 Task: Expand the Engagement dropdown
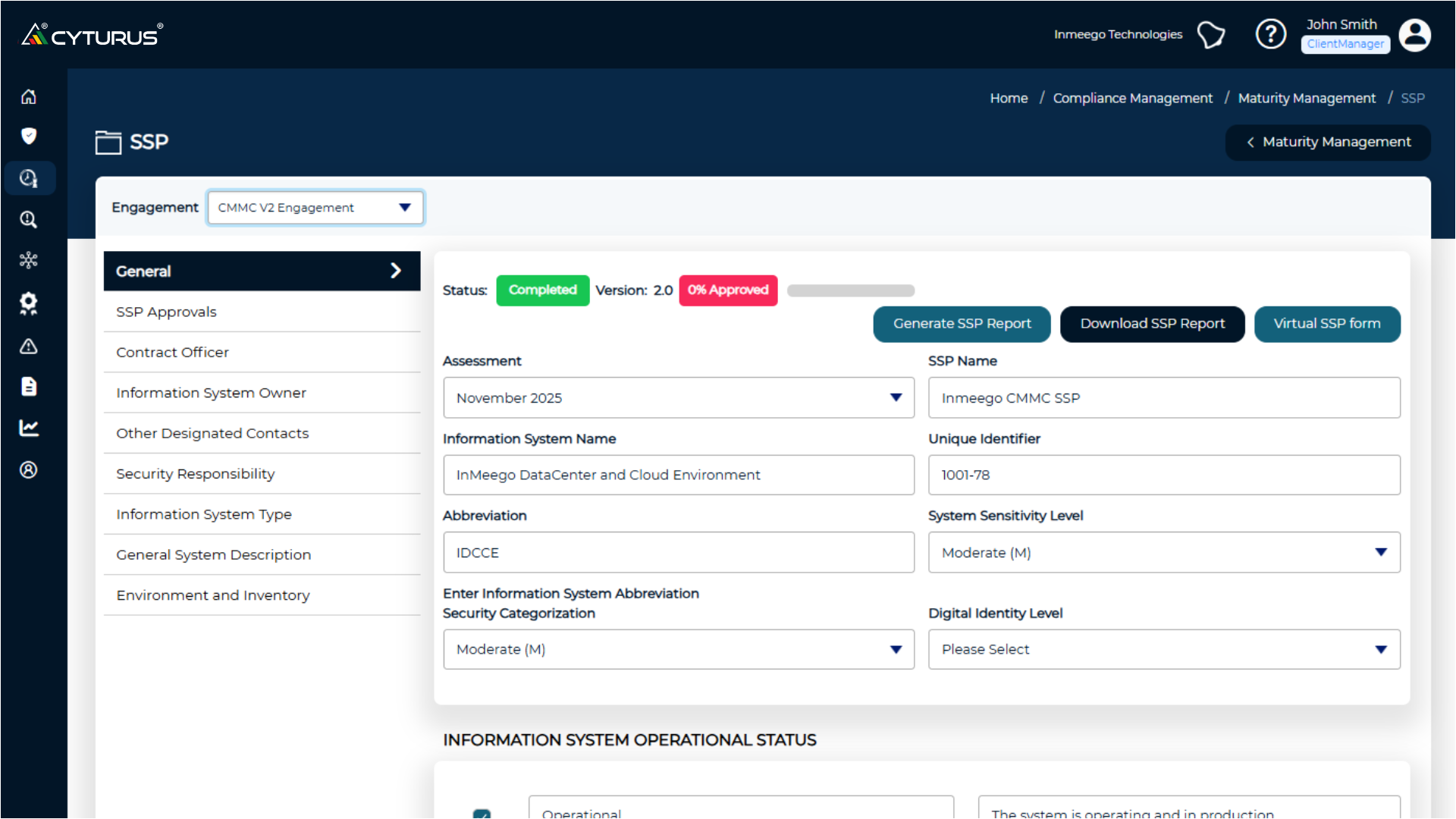pos(315,208)
